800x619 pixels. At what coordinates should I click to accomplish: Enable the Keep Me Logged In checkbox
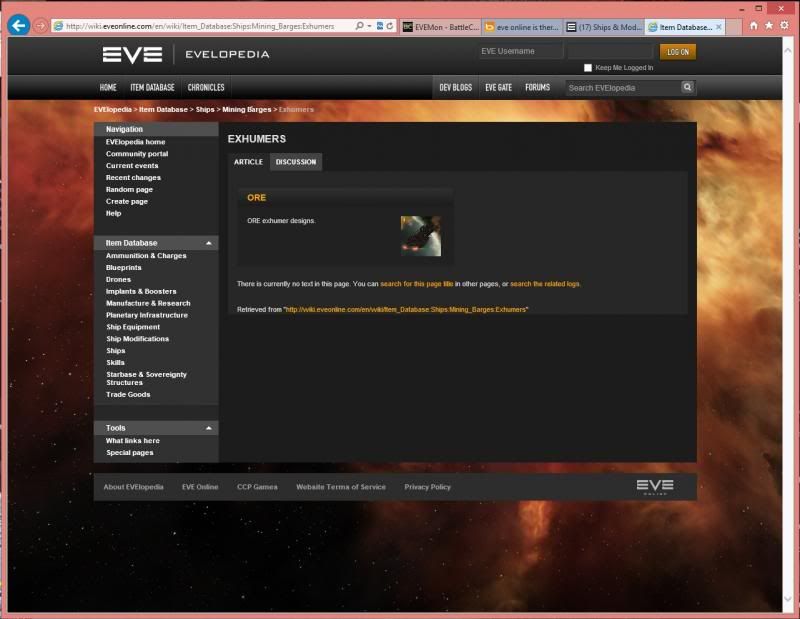coord(588,68)
